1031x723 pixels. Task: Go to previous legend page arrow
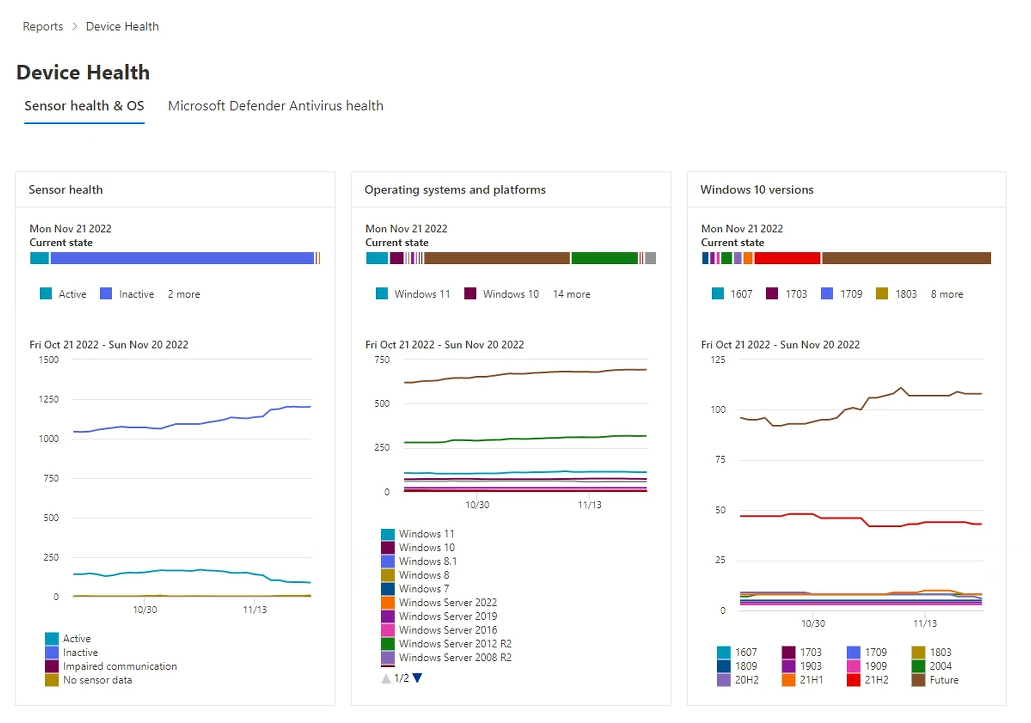(x=386, y=678)
